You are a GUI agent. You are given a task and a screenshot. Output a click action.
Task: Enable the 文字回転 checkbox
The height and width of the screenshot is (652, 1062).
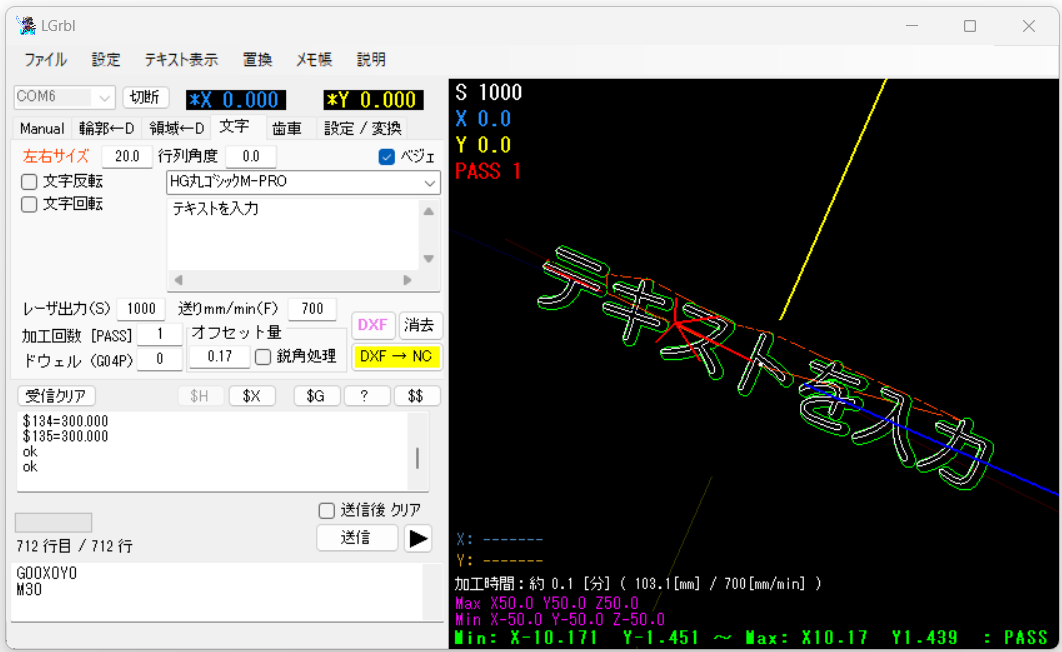tap(29, 204)
